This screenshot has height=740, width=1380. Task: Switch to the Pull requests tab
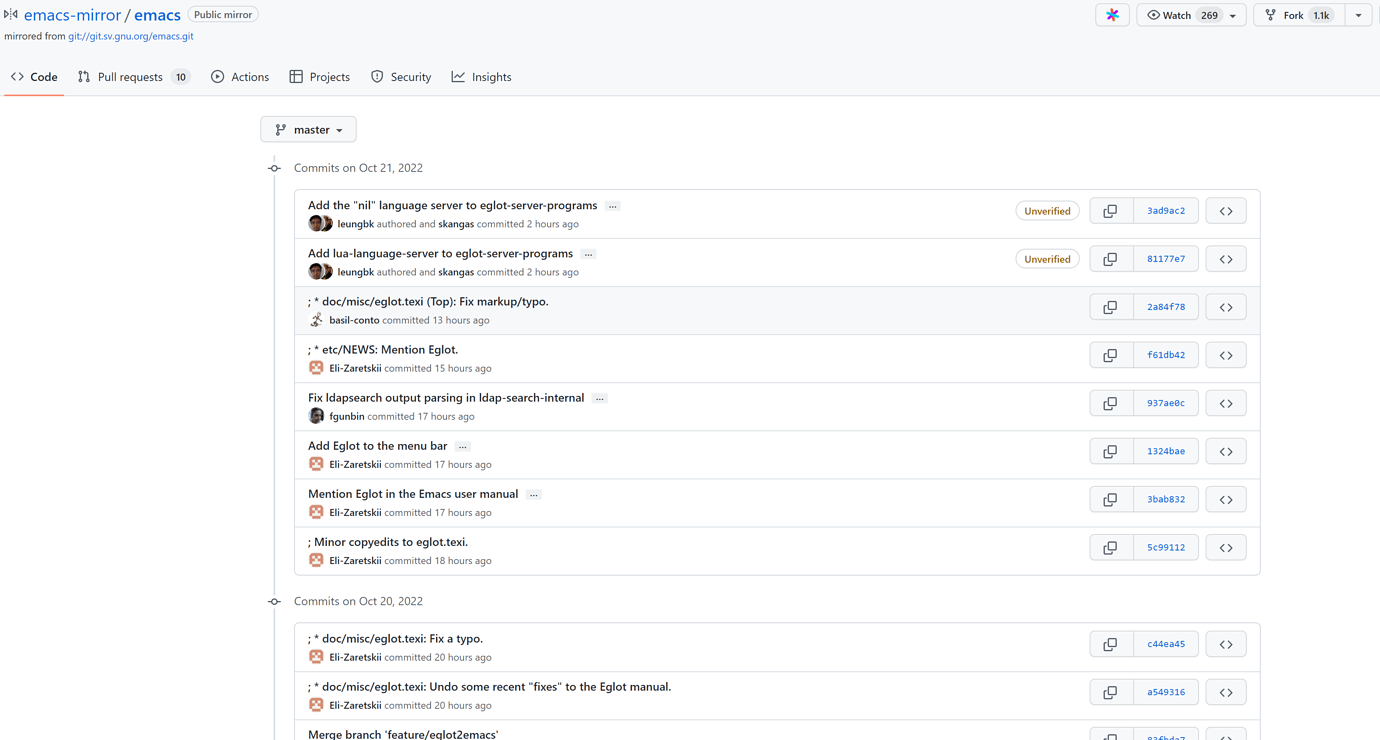[x=132, y=77]
